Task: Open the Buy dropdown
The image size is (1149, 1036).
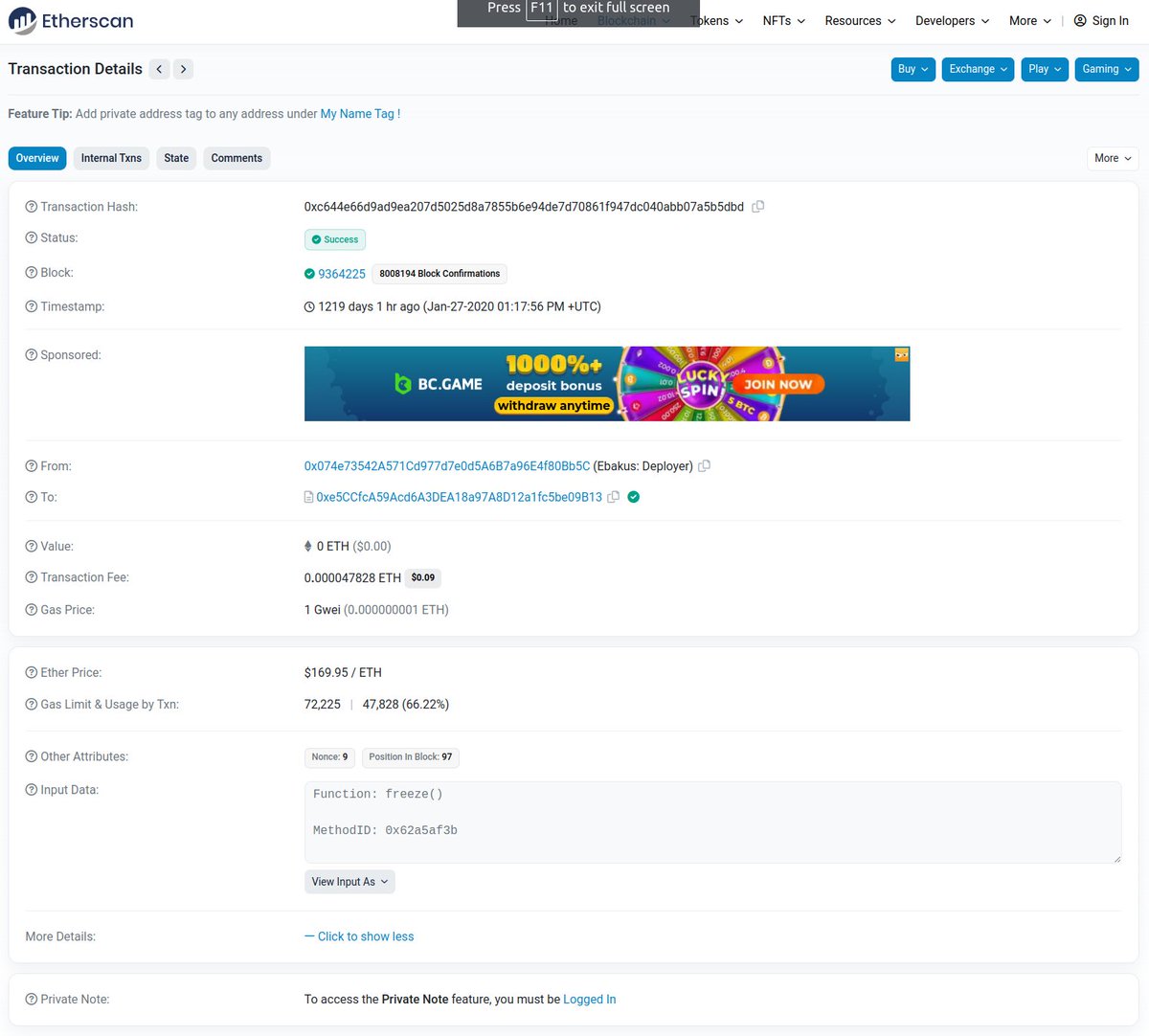Action: point(912,69)
